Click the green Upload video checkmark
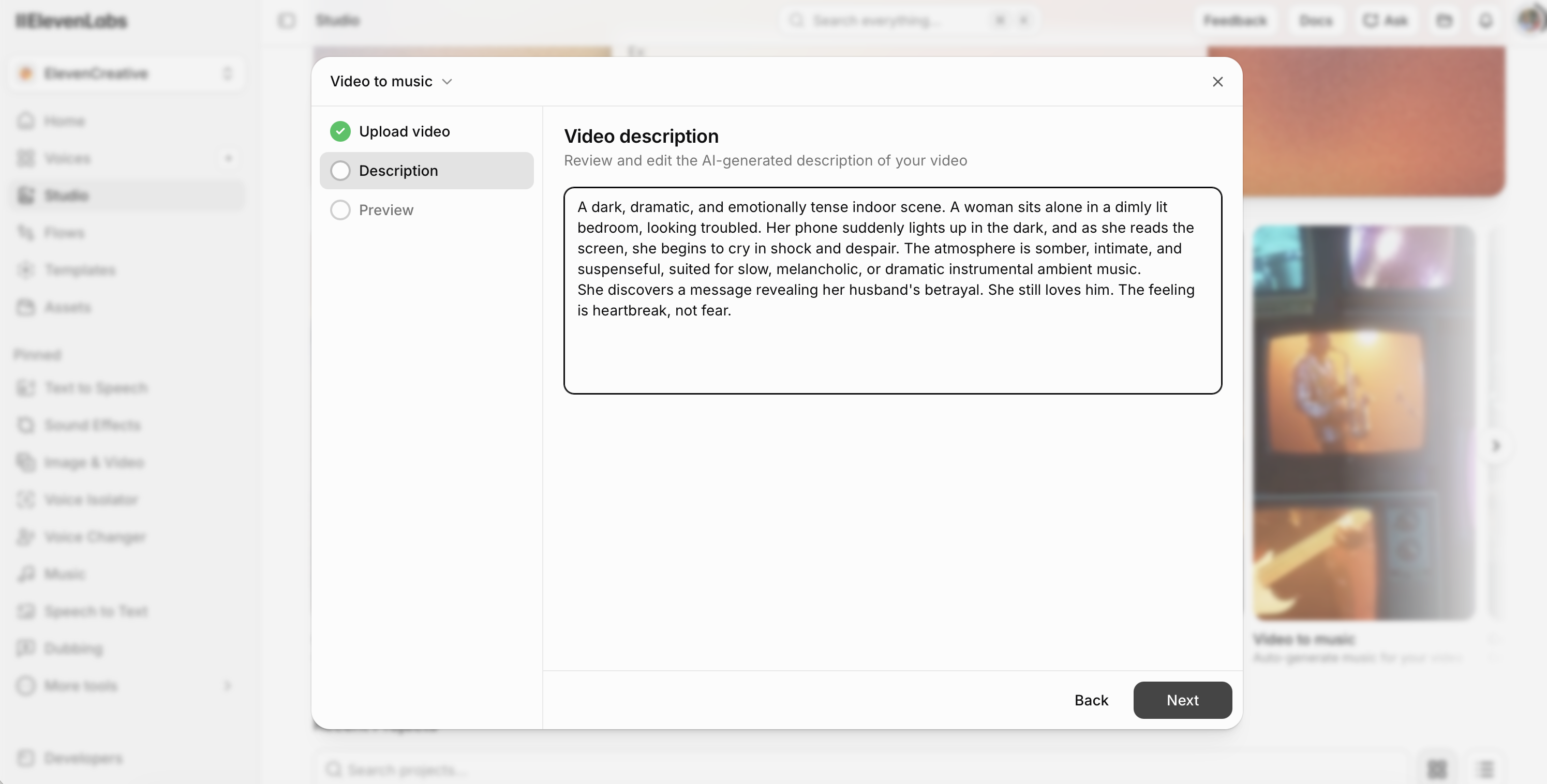Screen dimensions: 1547x784 pyautogui.click(x=340, y=131)
